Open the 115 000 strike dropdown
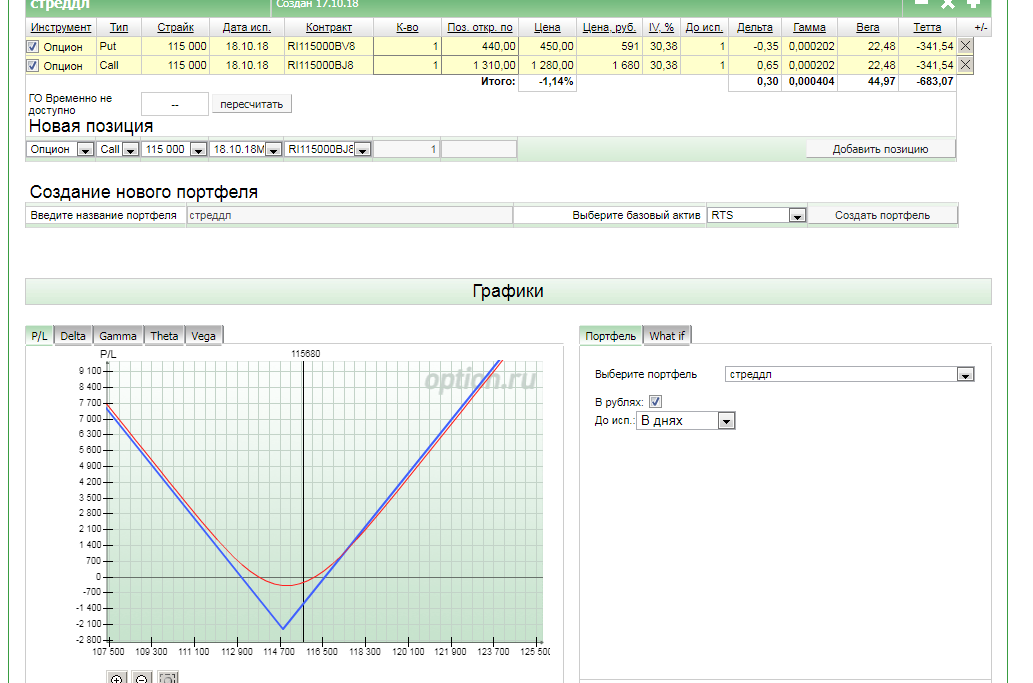The height and width of the screenshot is (683, 1033). coord(198,150)
